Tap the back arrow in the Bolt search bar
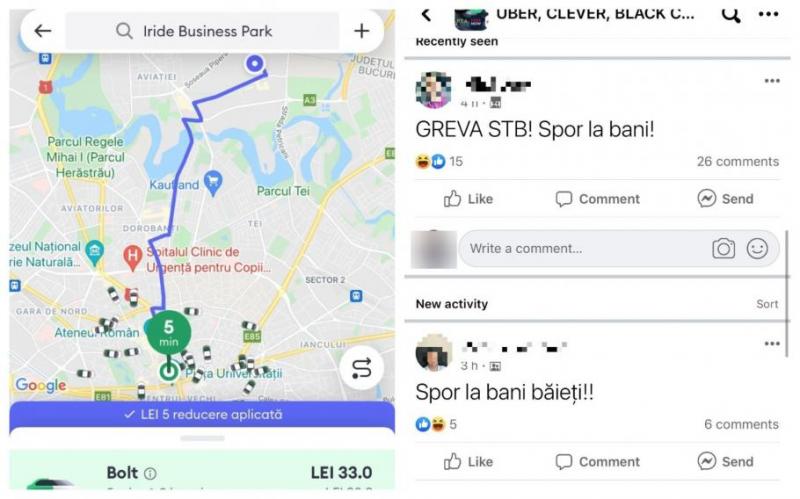 pyautogui.click(x=42, y=31)
